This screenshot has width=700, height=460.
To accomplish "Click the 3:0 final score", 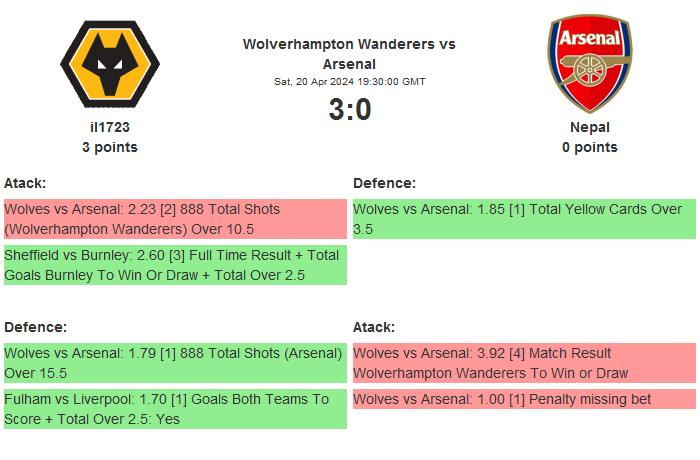I will [x=349, y=109].
